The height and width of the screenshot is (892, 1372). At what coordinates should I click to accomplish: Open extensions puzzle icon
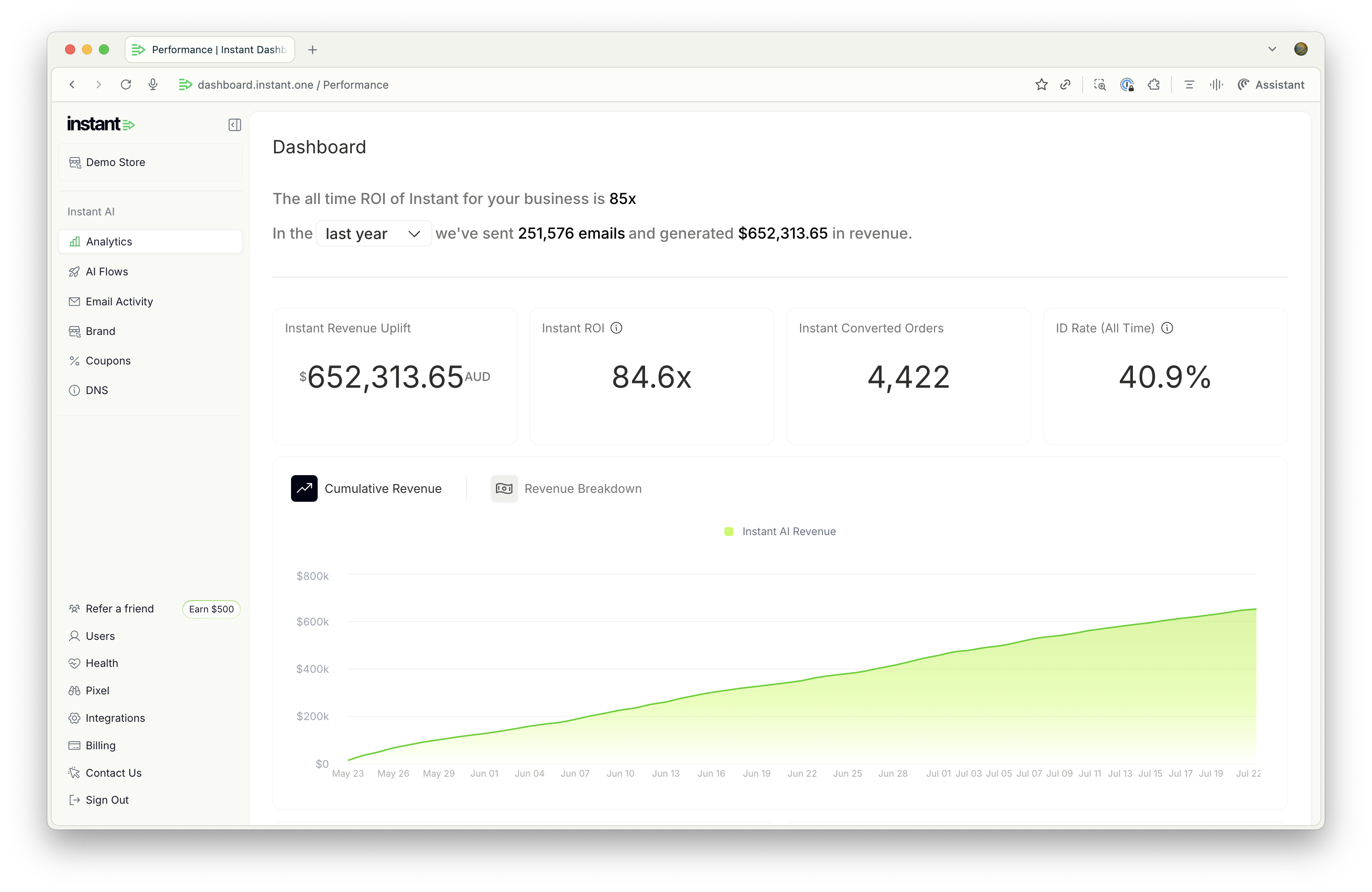[1154, 85]
